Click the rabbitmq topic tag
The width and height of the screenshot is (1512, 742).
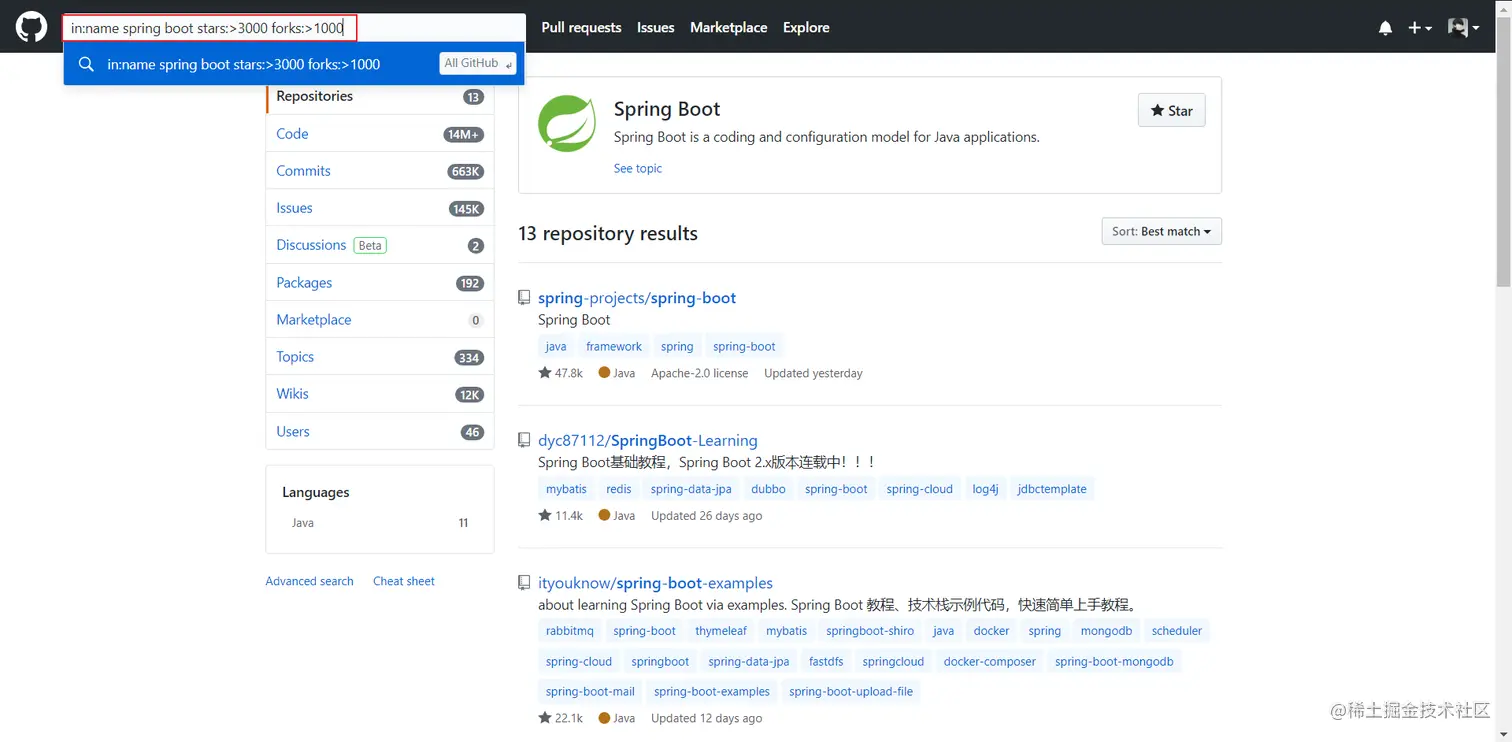(x=570, y=631)
